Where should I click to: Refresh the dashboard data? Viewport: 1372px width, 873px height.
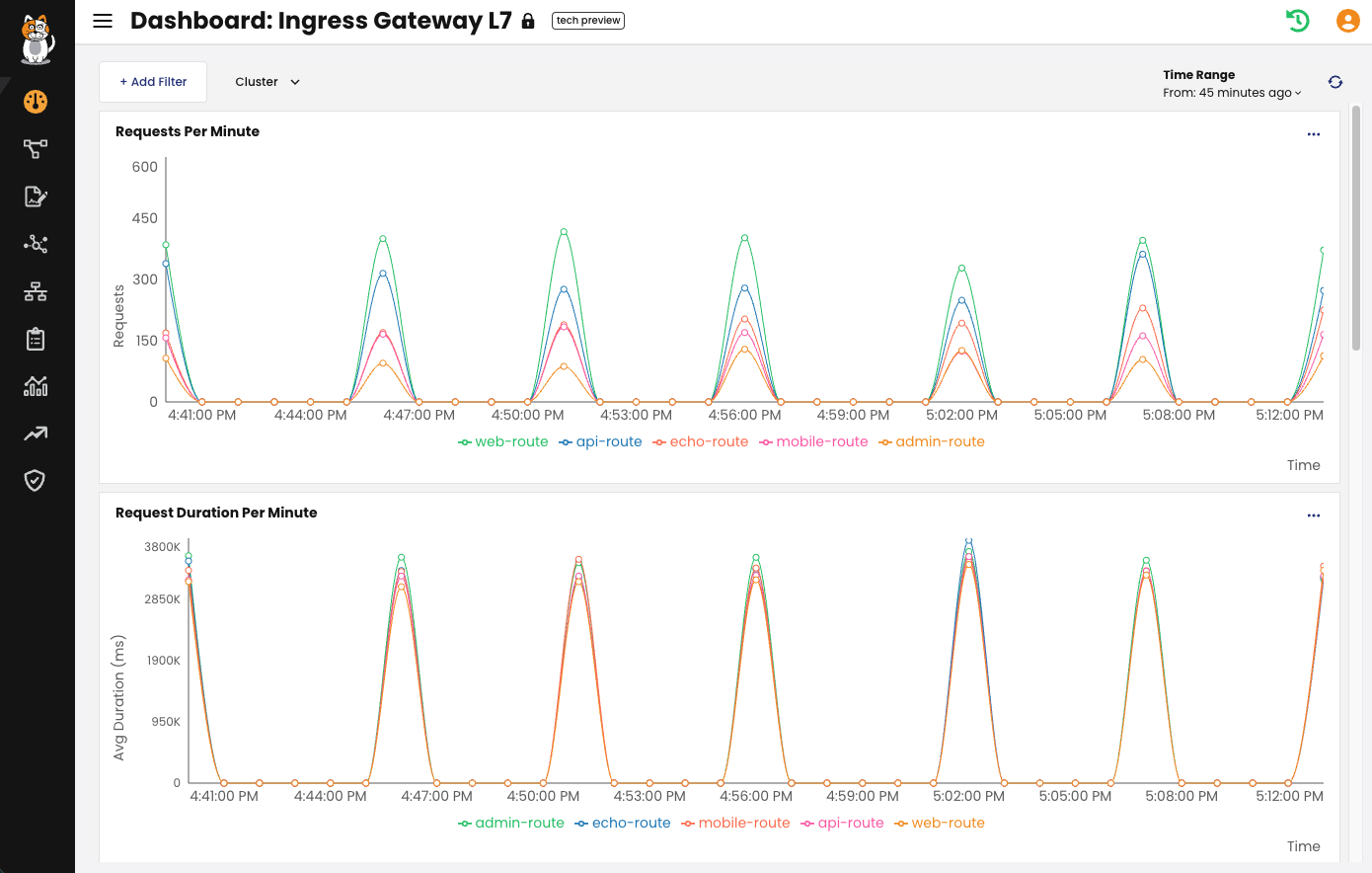point(1335,82)
